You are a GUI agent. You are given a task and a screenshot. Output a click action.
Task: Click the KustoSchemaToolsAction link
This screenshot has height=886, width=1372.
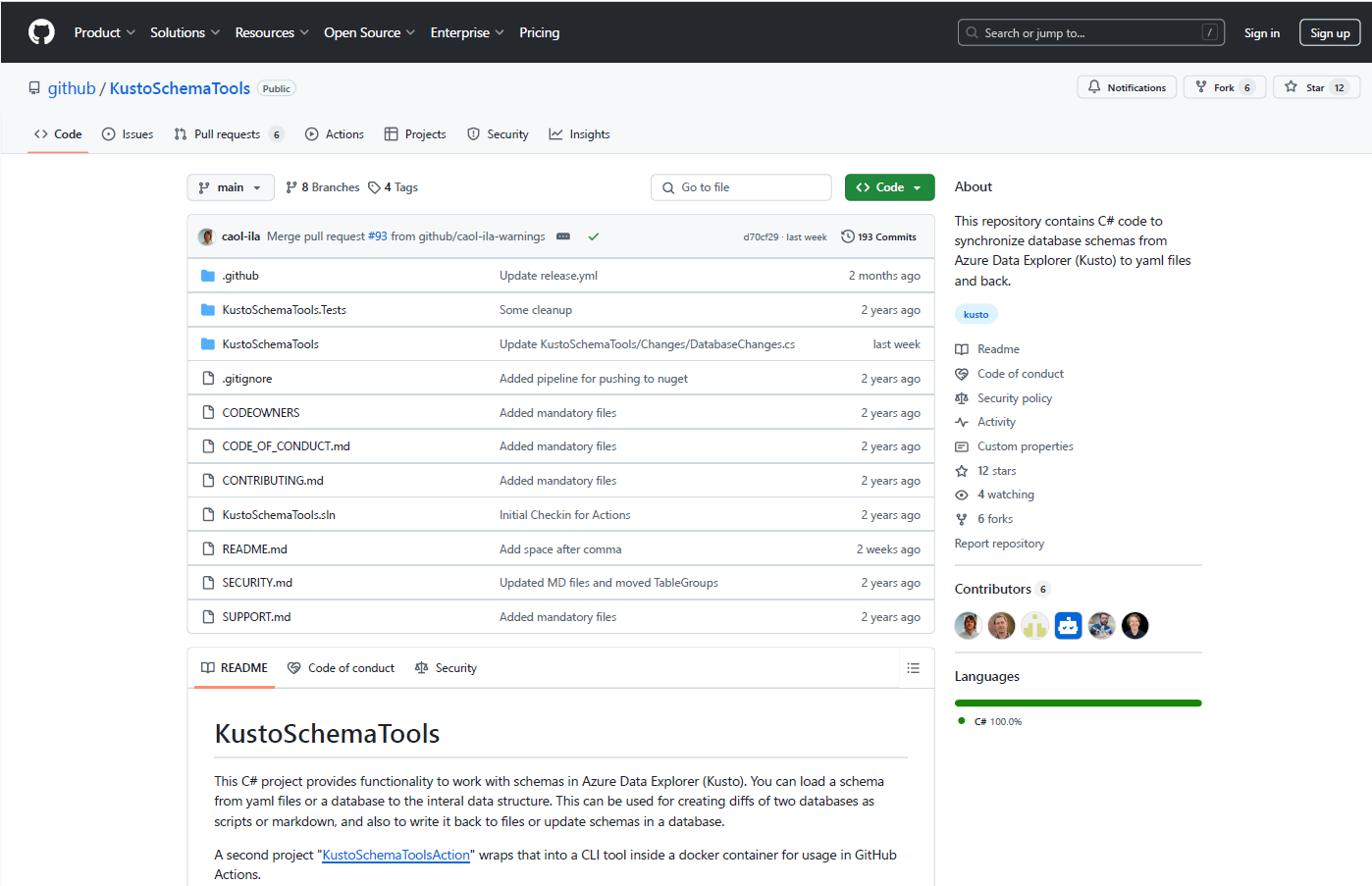coord(396,855)
